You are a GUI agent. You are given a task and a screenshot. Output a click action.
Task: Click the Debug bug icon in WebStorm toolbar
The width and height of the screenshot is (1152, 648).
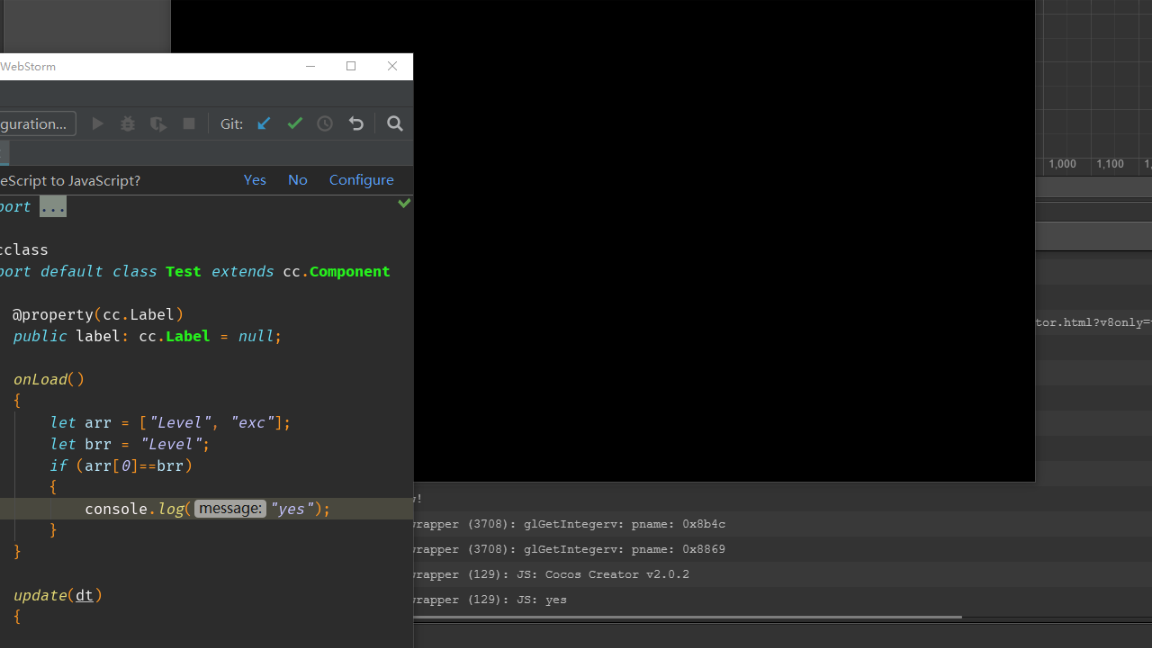pos(128,123)
